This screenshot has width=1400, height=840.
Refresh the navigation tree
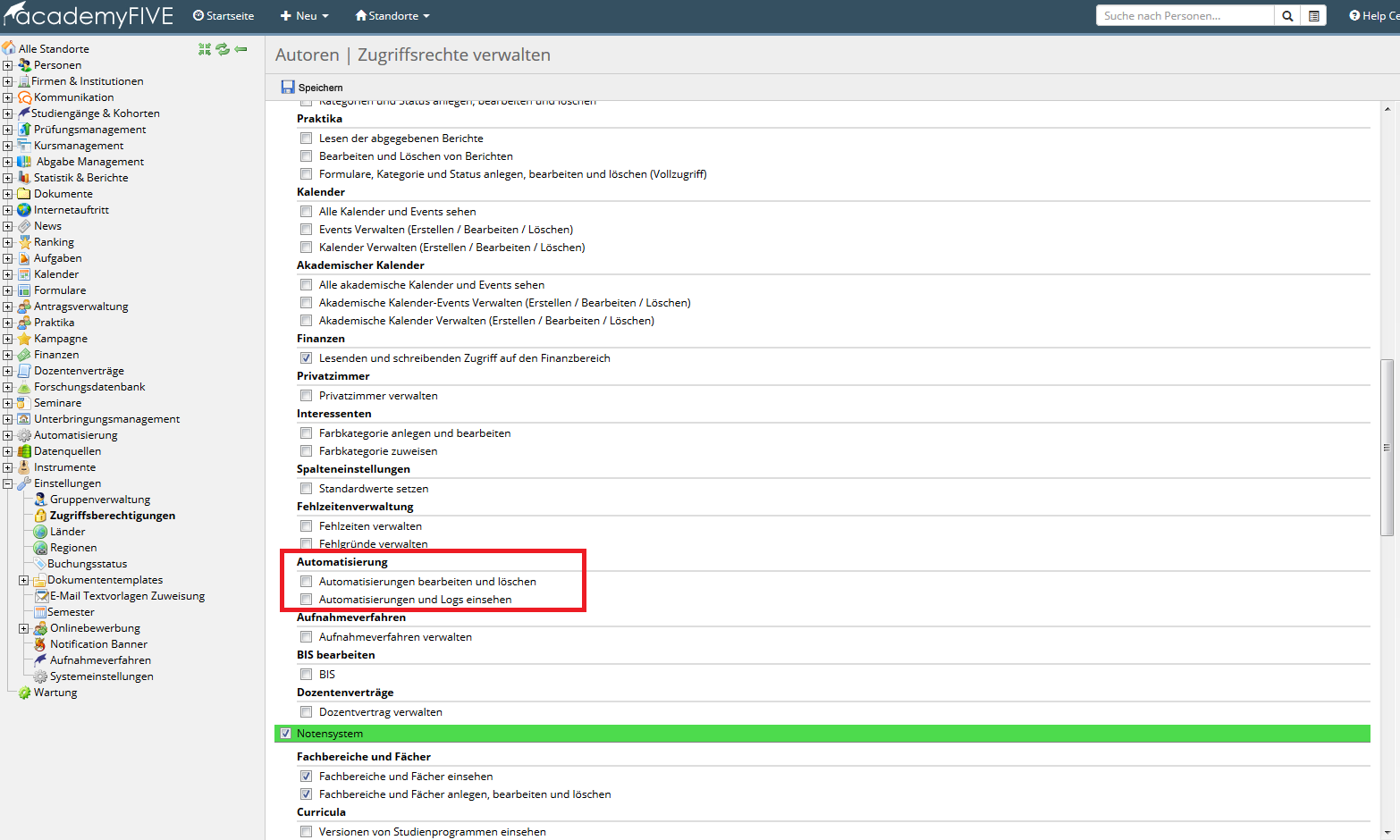(x=223, y=49)
